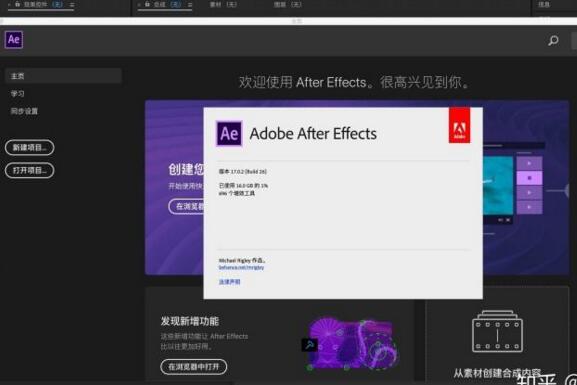Open 同步设置 in the home sidebar

(24, 111)
